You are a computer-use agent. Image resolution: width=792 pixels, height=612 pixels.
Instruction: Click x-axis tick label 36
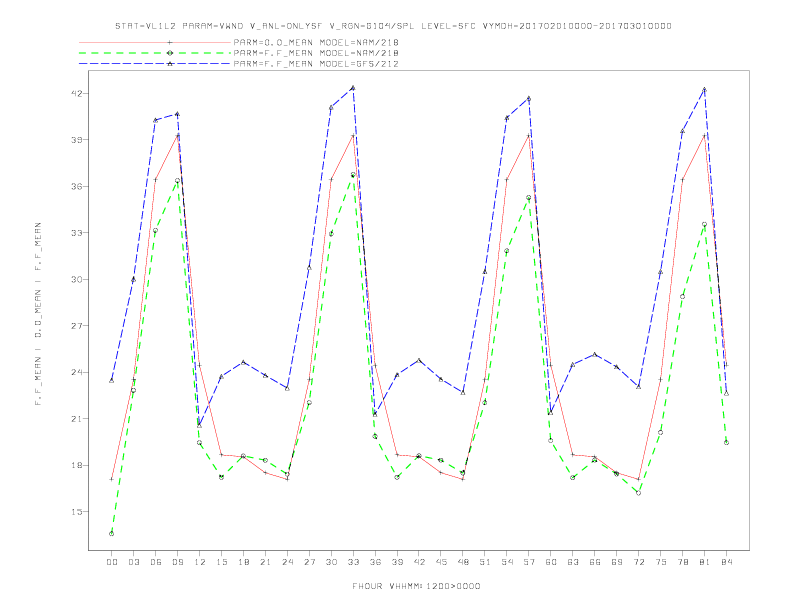pos(375,562)
